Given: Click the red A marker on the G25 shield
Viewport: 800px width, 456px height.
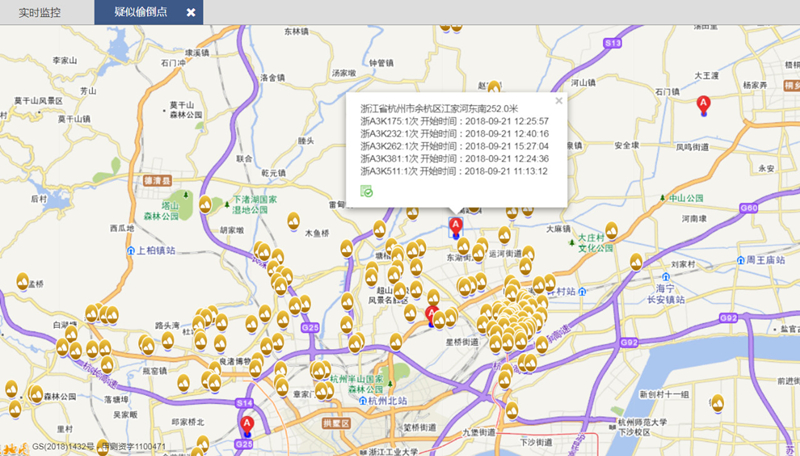Looking at the screenshot, I should [245, 424].
